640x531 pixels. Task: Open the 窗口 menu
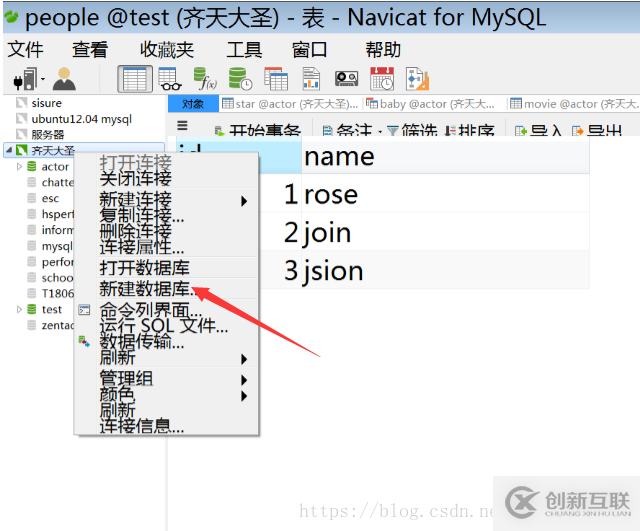click(x=309, y=49)
